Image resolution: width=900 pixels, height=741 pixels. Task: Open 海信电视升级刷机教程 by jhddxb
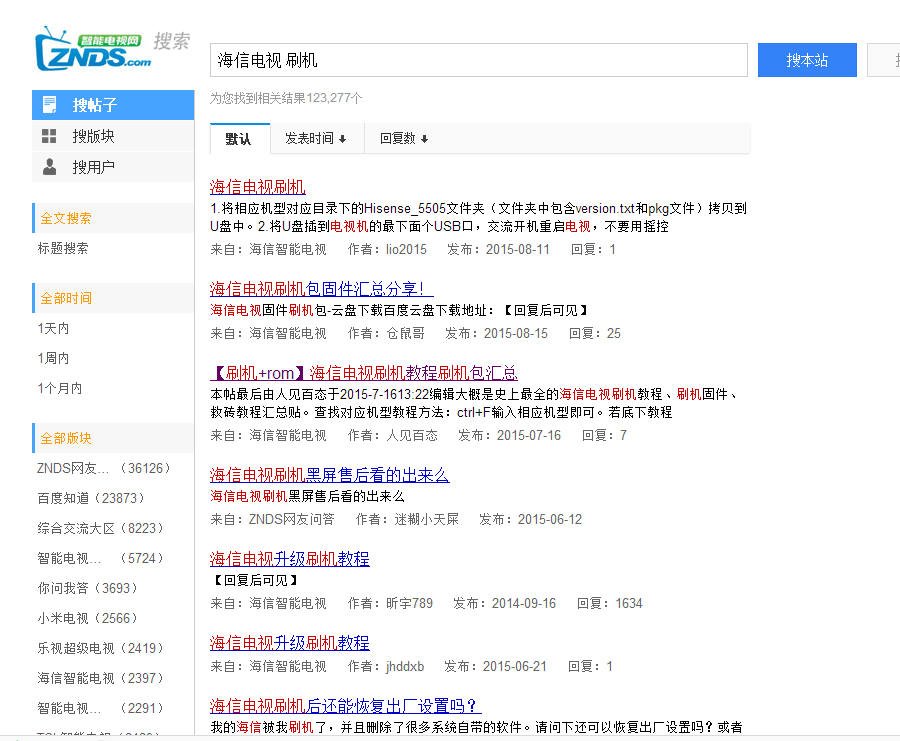pos(289,643)
